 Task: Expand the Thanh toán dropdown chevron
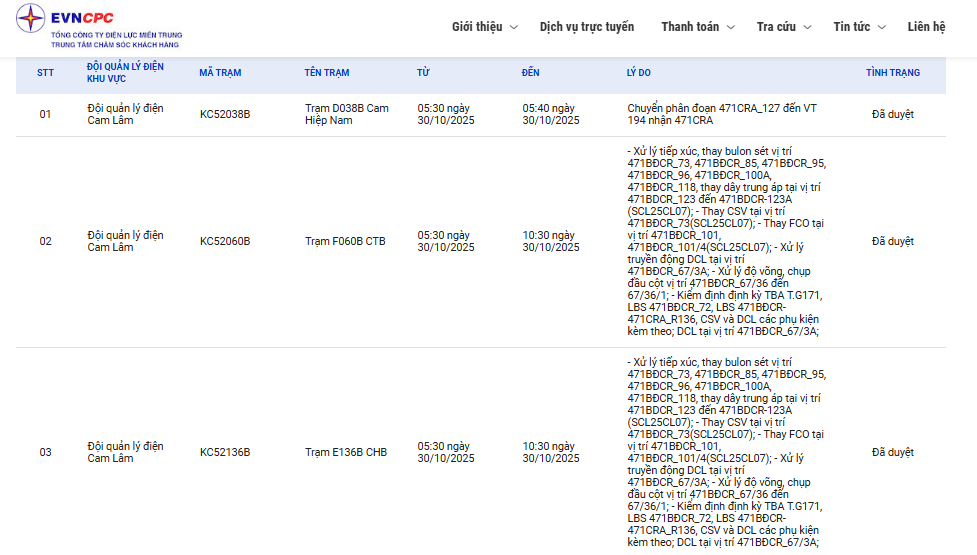[x=731, y=28]
